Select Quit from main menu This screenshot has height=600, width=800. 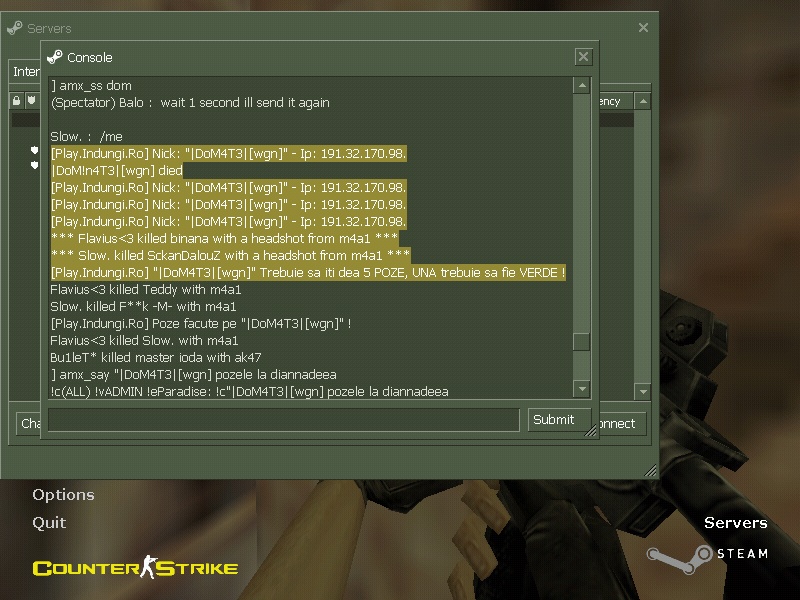[x=49, y=522]
